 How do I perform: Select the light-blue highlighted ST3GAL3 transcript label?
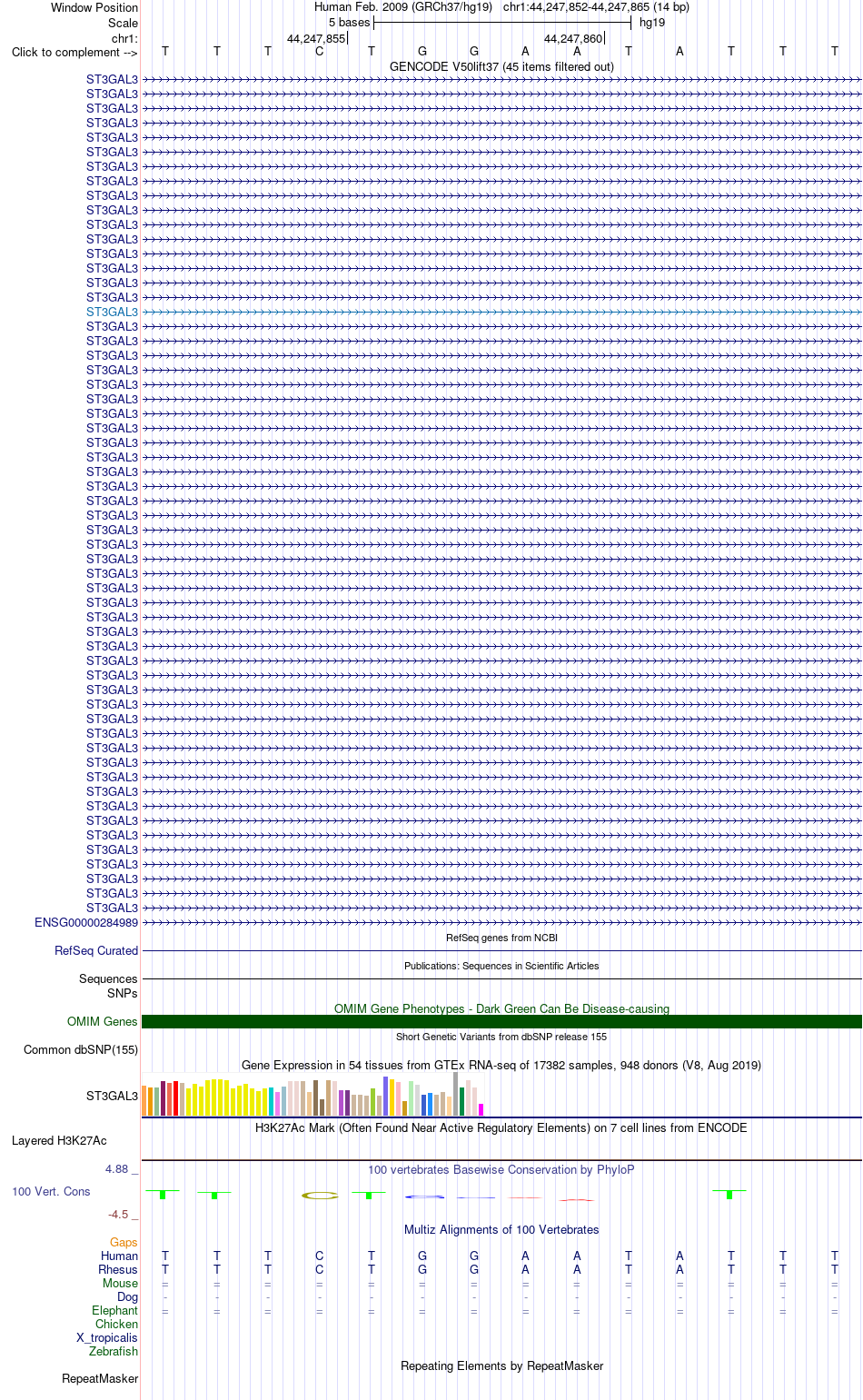tap(113, 312)
